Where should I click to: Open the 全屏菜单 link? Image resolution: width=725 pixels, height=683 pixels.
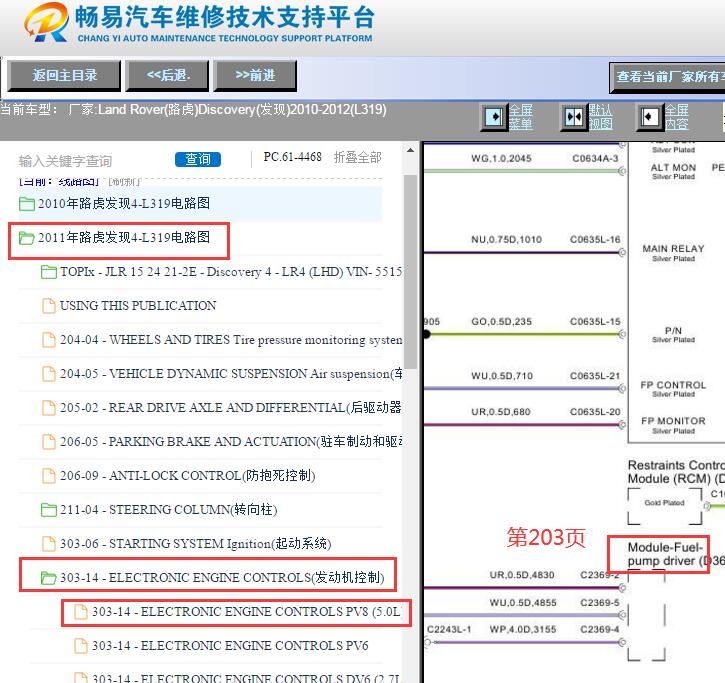point(521,117)
